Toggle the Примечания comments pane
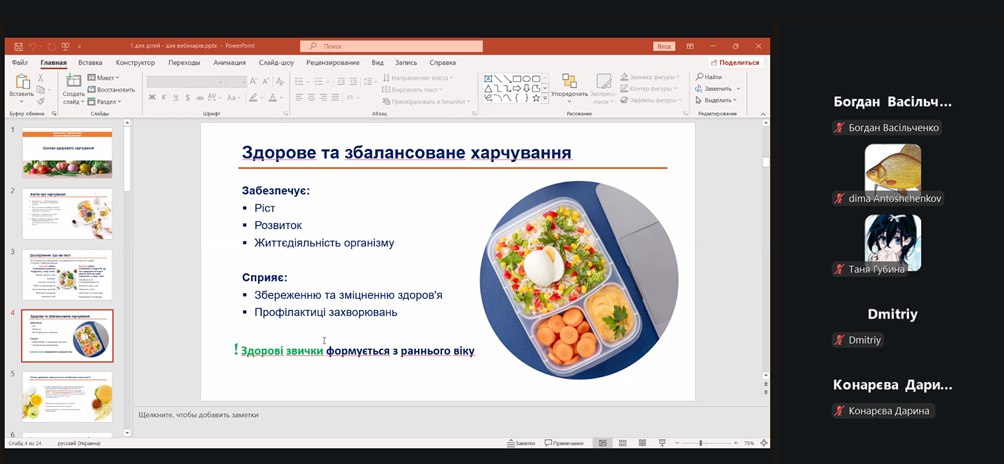This screenshot has height=464, width=1004. tap(563, 443)
